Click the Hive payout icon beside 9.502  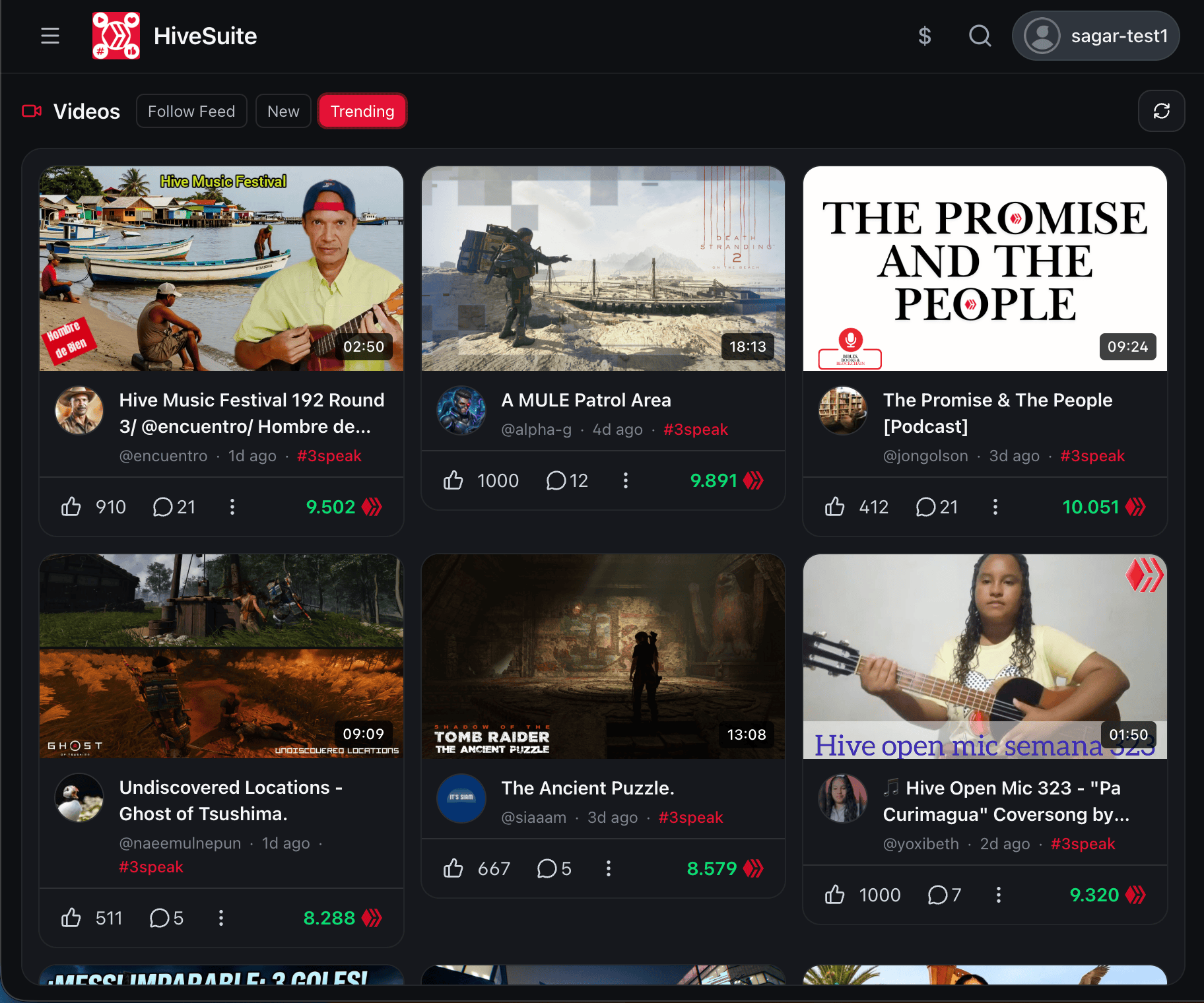click(372, 507)
